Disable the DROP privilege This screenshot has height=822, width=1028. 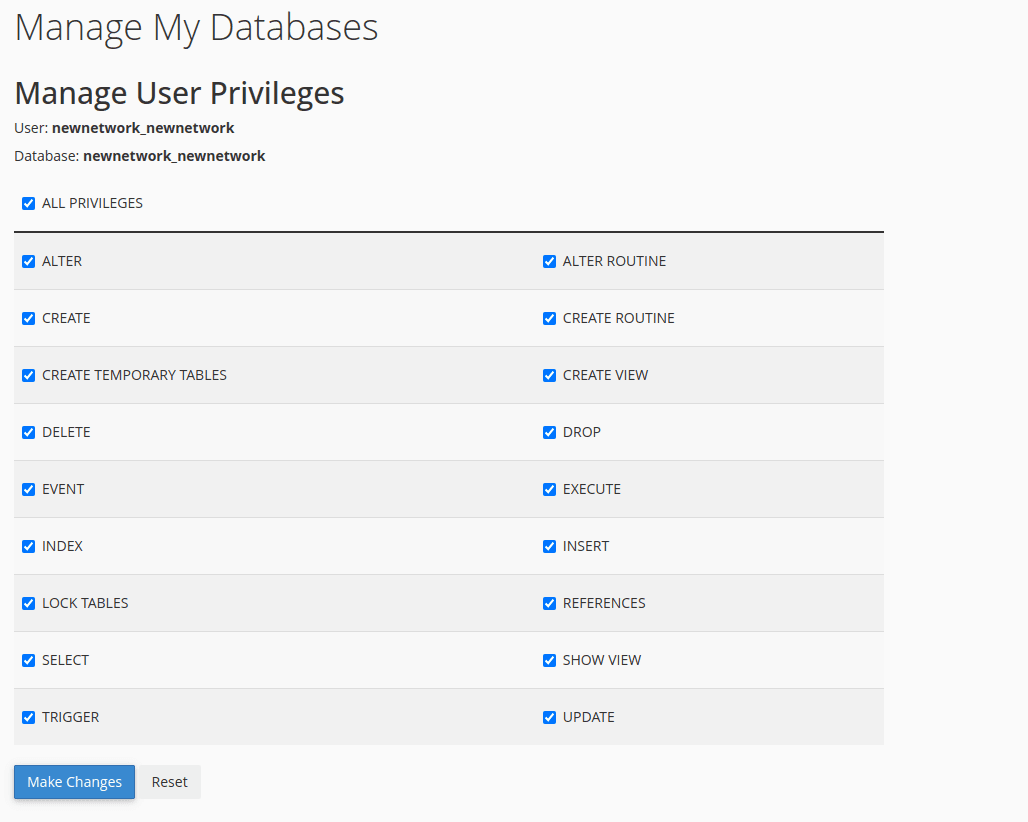coord(549,432)
